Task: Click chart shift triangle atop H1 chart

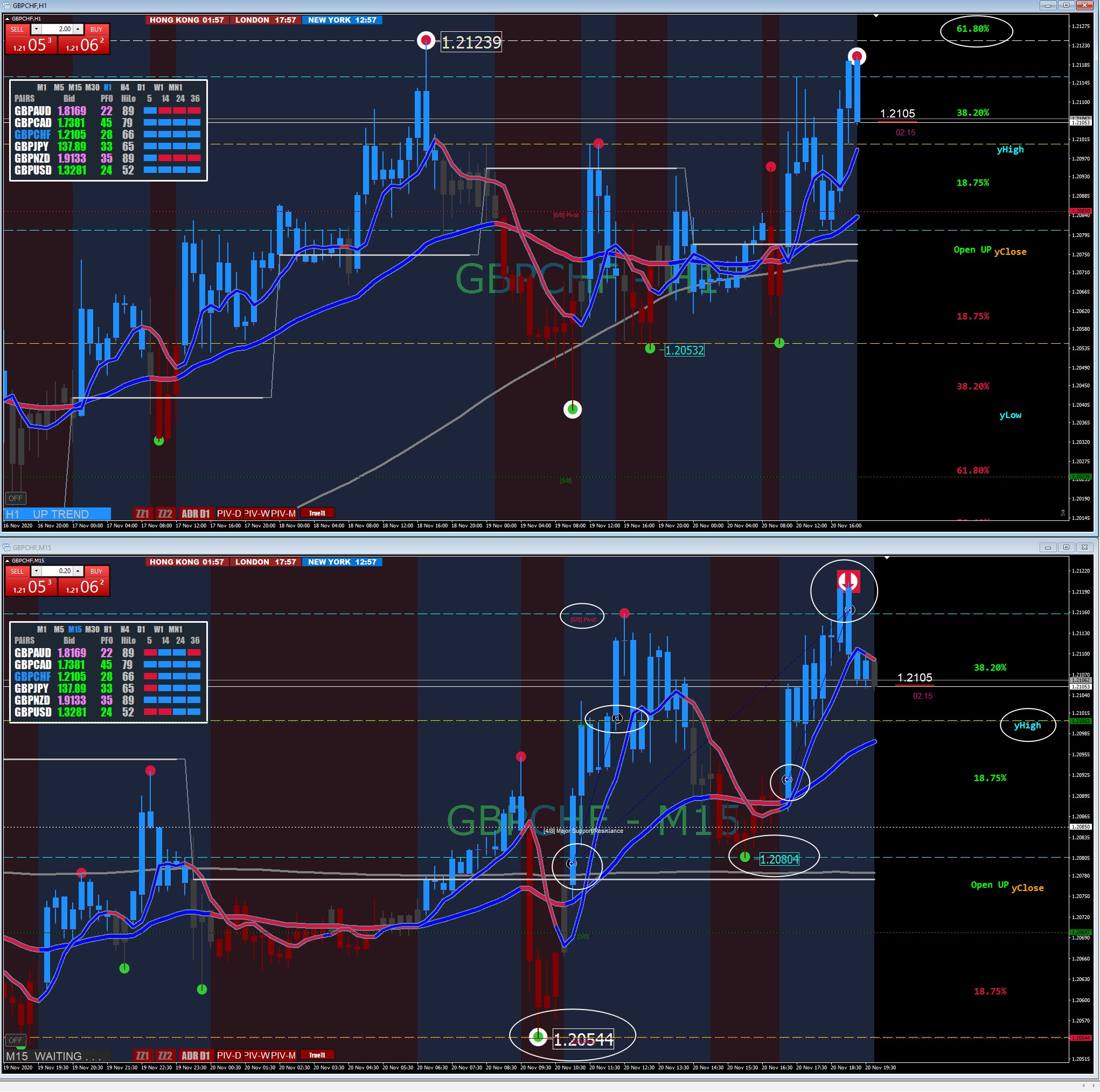Action: [x=876, y=16]
